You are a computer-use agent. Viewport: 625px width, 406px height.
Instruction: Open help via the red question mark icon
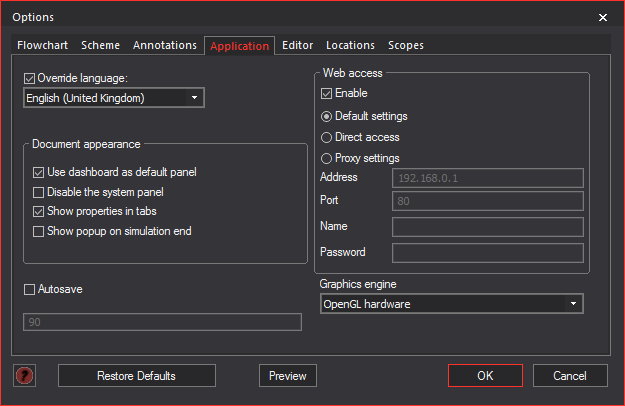(x=24, y=375)
